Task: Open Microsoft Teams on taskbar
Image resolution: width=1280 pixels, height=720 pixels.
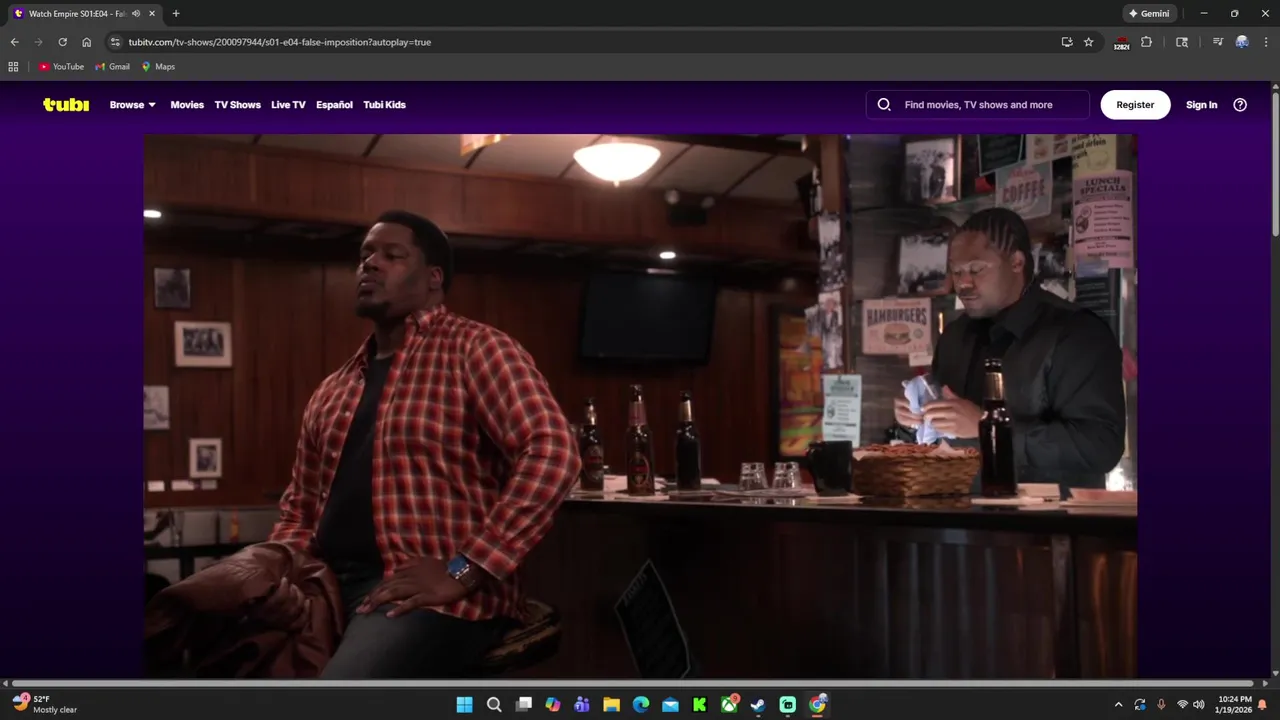Action: (x=582, y=705)
